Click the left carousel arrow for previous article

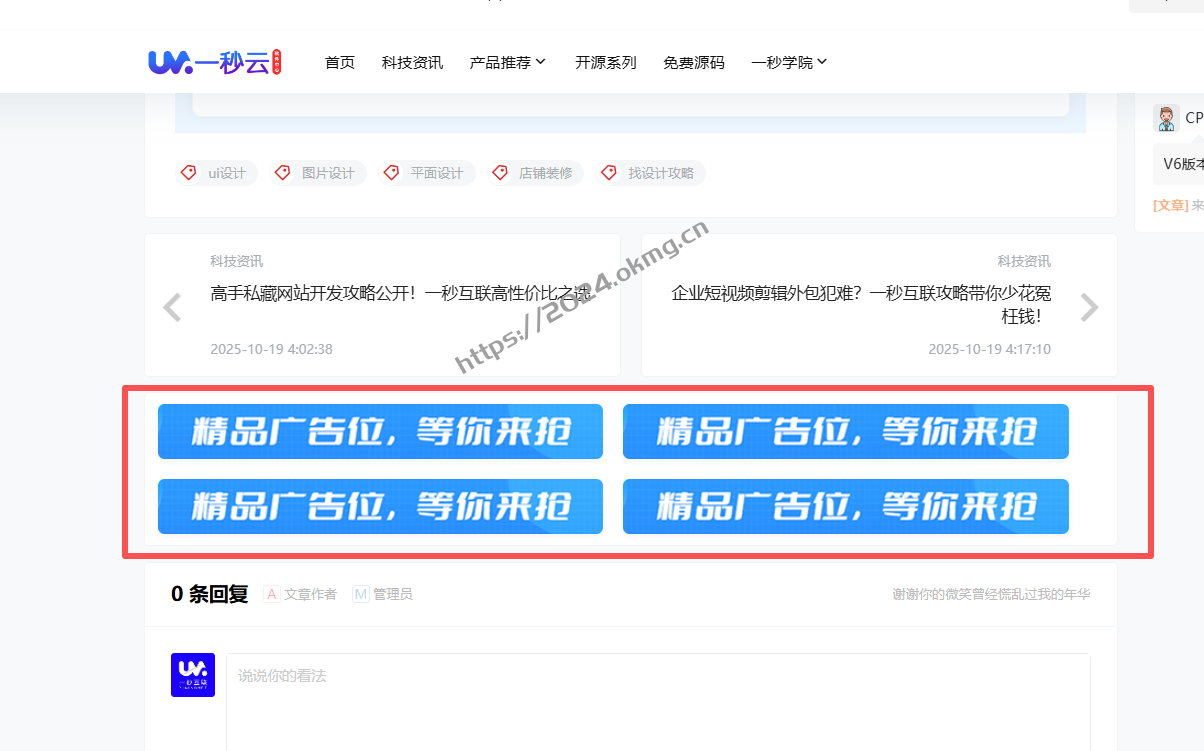pos(171,307)
